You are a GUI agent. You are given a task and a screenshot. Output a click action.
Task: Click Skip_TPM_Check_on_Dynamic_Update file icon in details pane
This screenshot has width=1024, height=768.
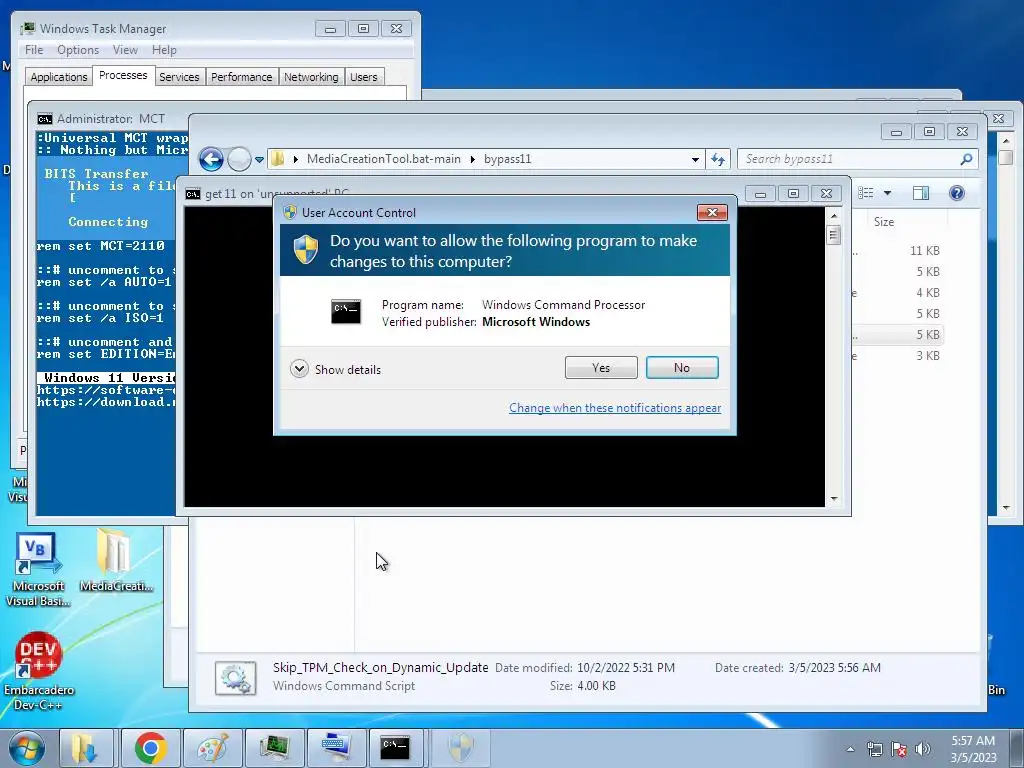pos(235,678)
